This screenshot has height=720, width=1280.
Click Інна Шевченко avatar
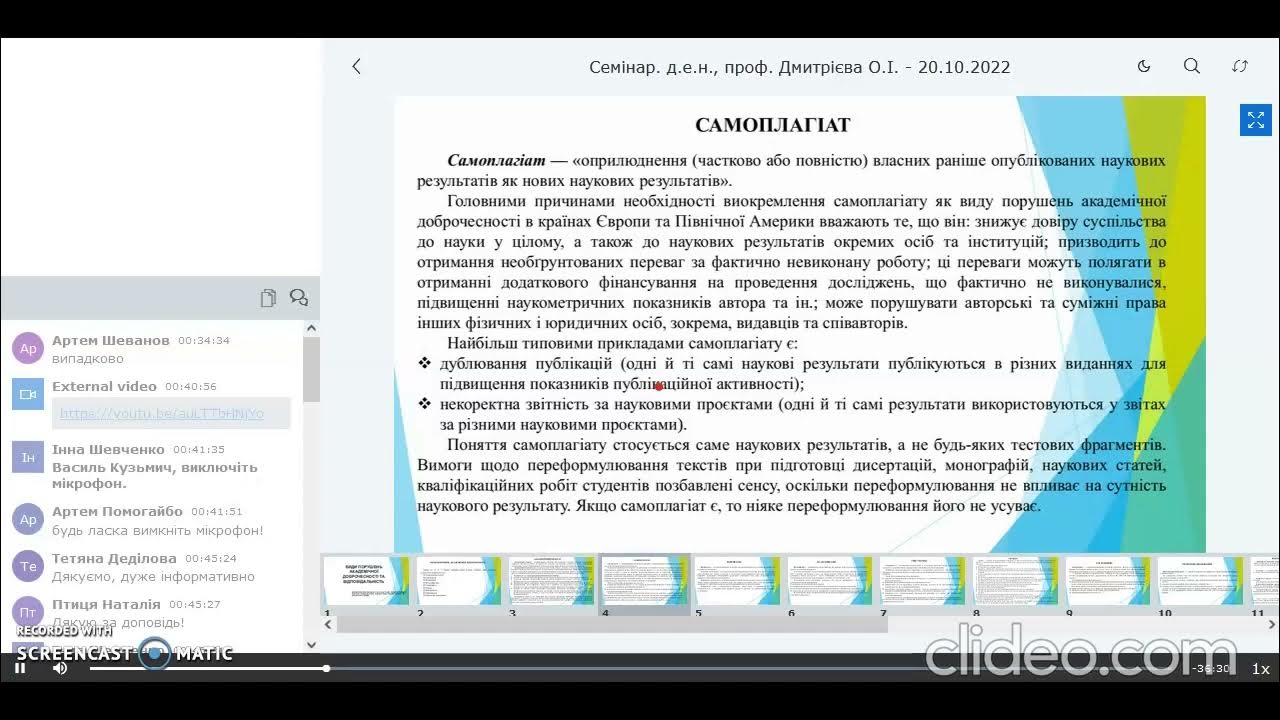(28, 457)
